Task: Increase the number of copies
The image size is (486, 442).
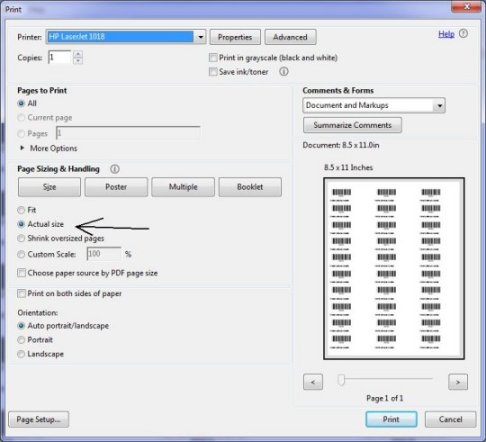Action: 78,54
